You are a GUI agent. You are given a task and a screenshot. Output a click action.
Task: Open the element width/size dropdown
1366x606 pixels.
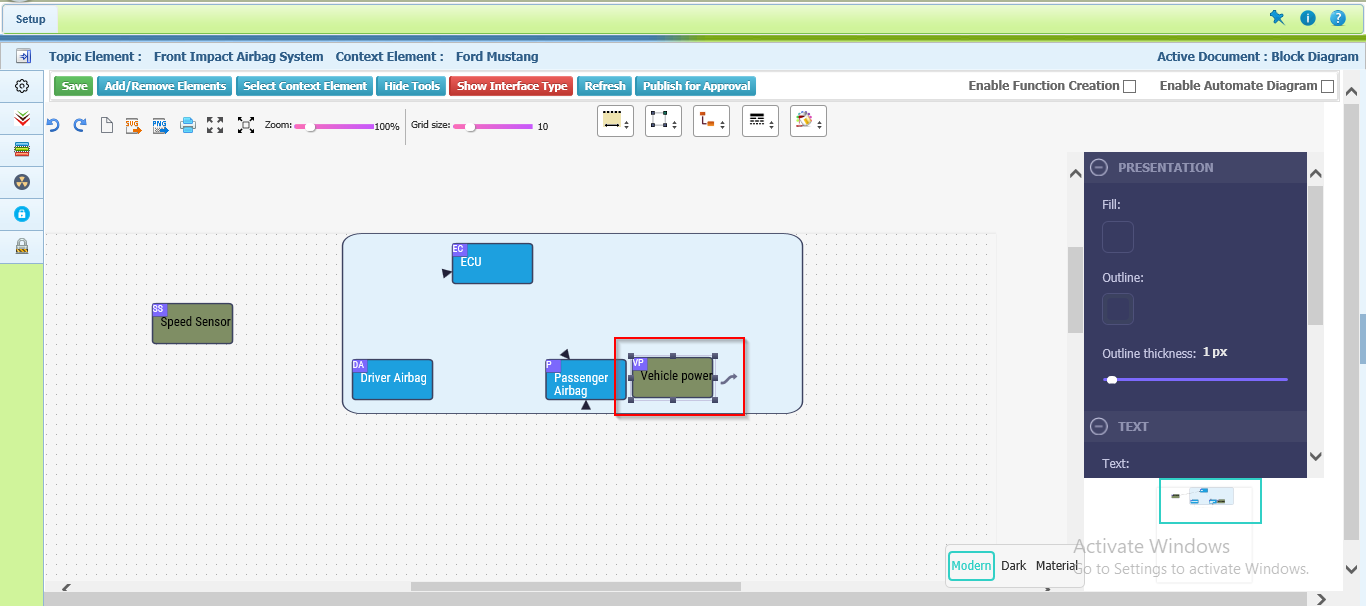tap(615, 121)
